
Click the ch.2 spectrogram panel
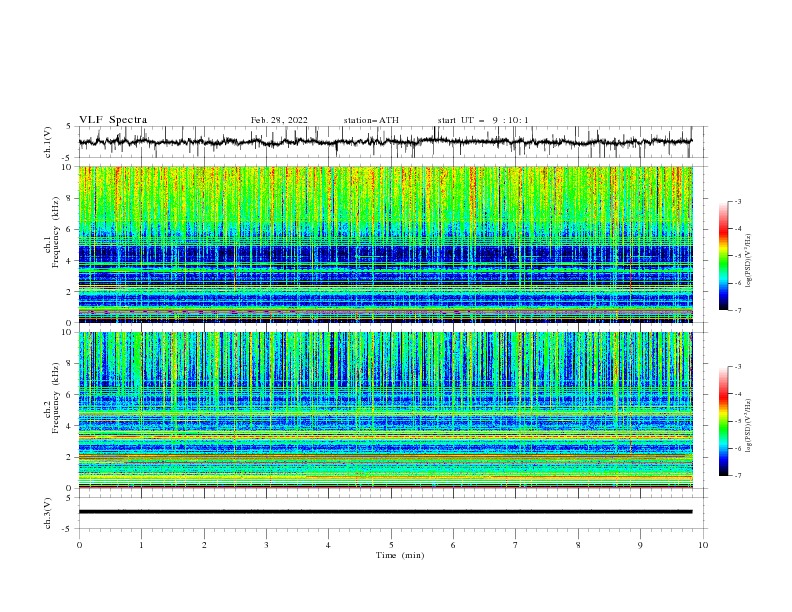click(x=385, y=410)
